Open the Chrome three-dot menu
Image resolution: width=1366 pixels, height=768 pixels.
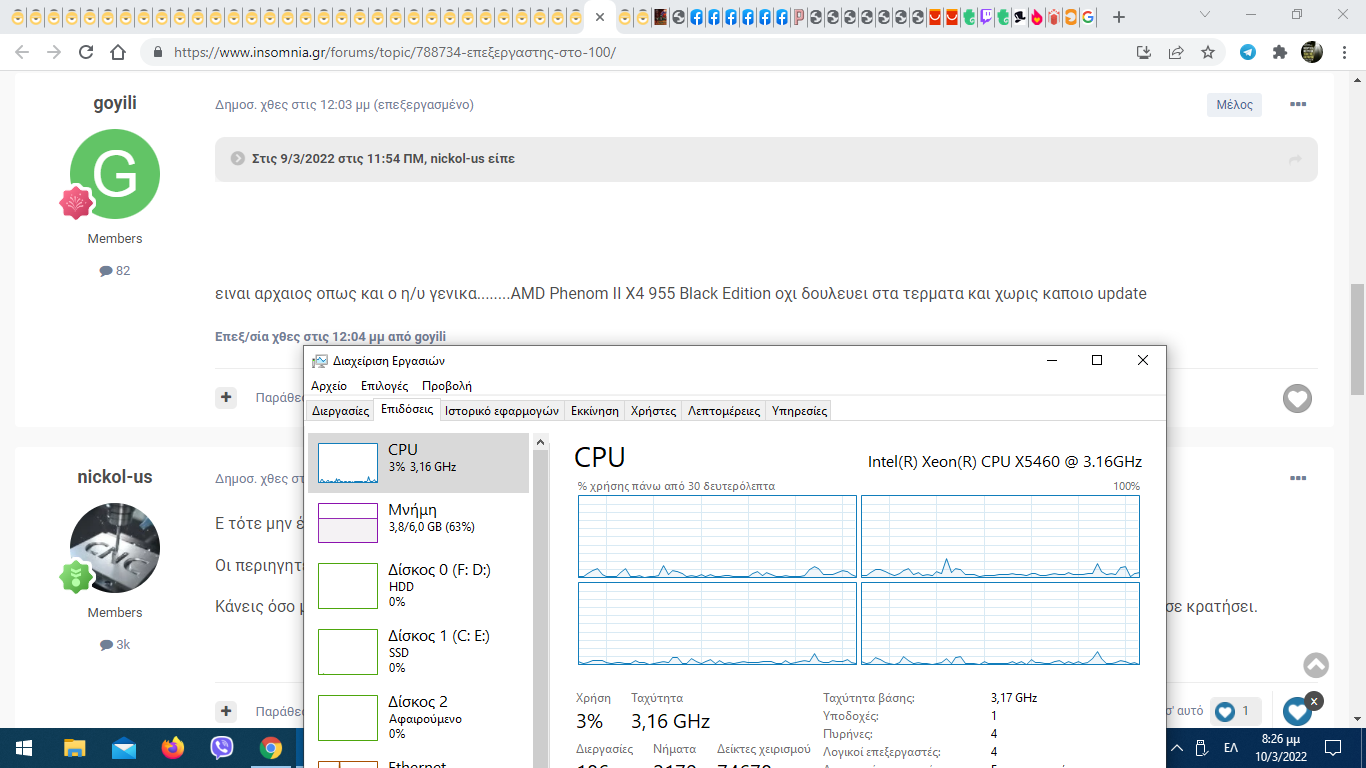tap(1344, 52)
